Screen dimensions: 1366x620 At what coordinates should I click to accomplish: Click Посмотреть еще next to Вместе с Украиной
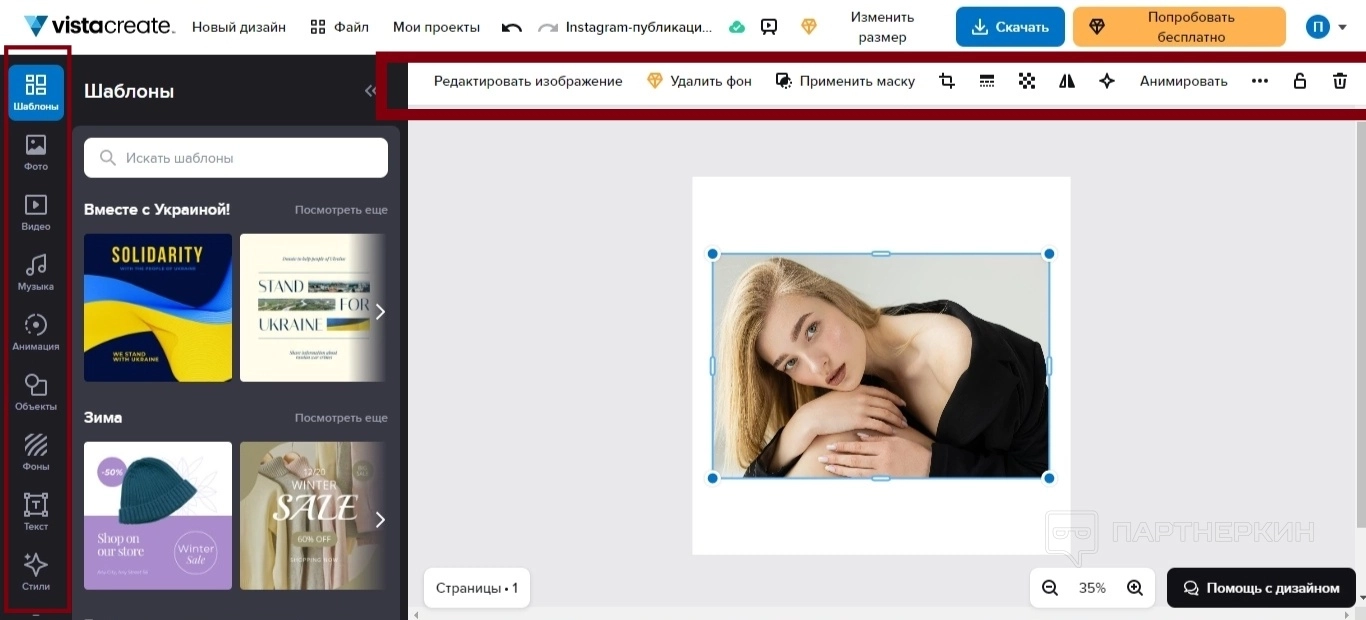pyautogui.click(x=341, y=210)
